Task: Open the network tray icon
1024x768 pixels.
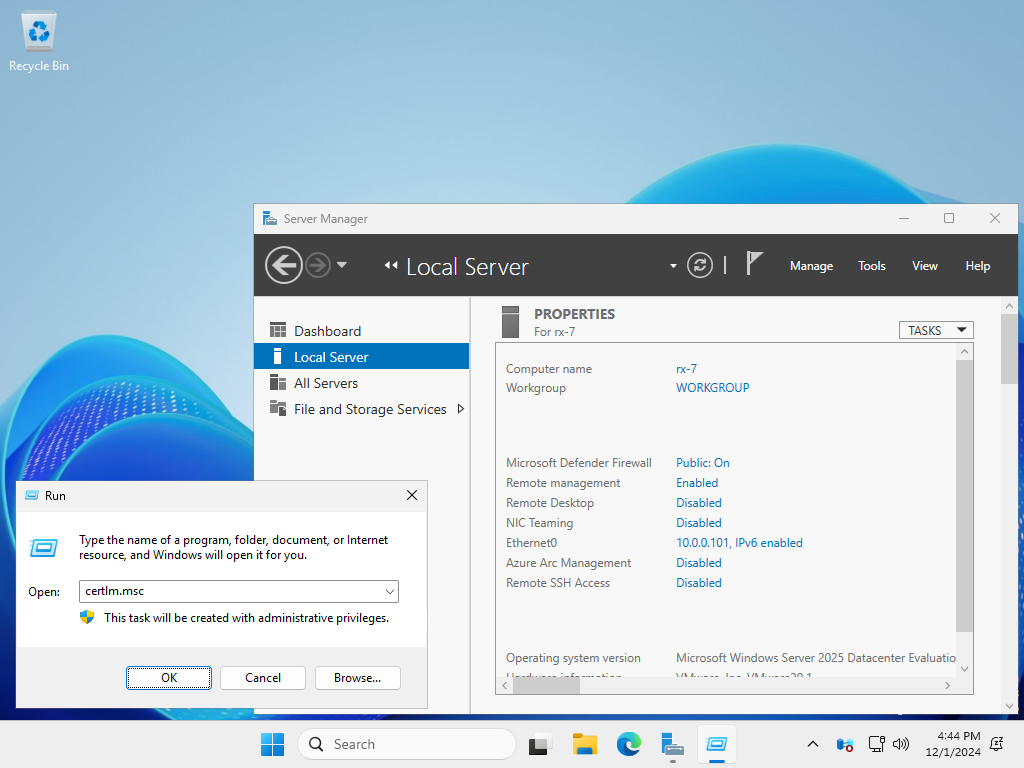Action: pos(876,744)
